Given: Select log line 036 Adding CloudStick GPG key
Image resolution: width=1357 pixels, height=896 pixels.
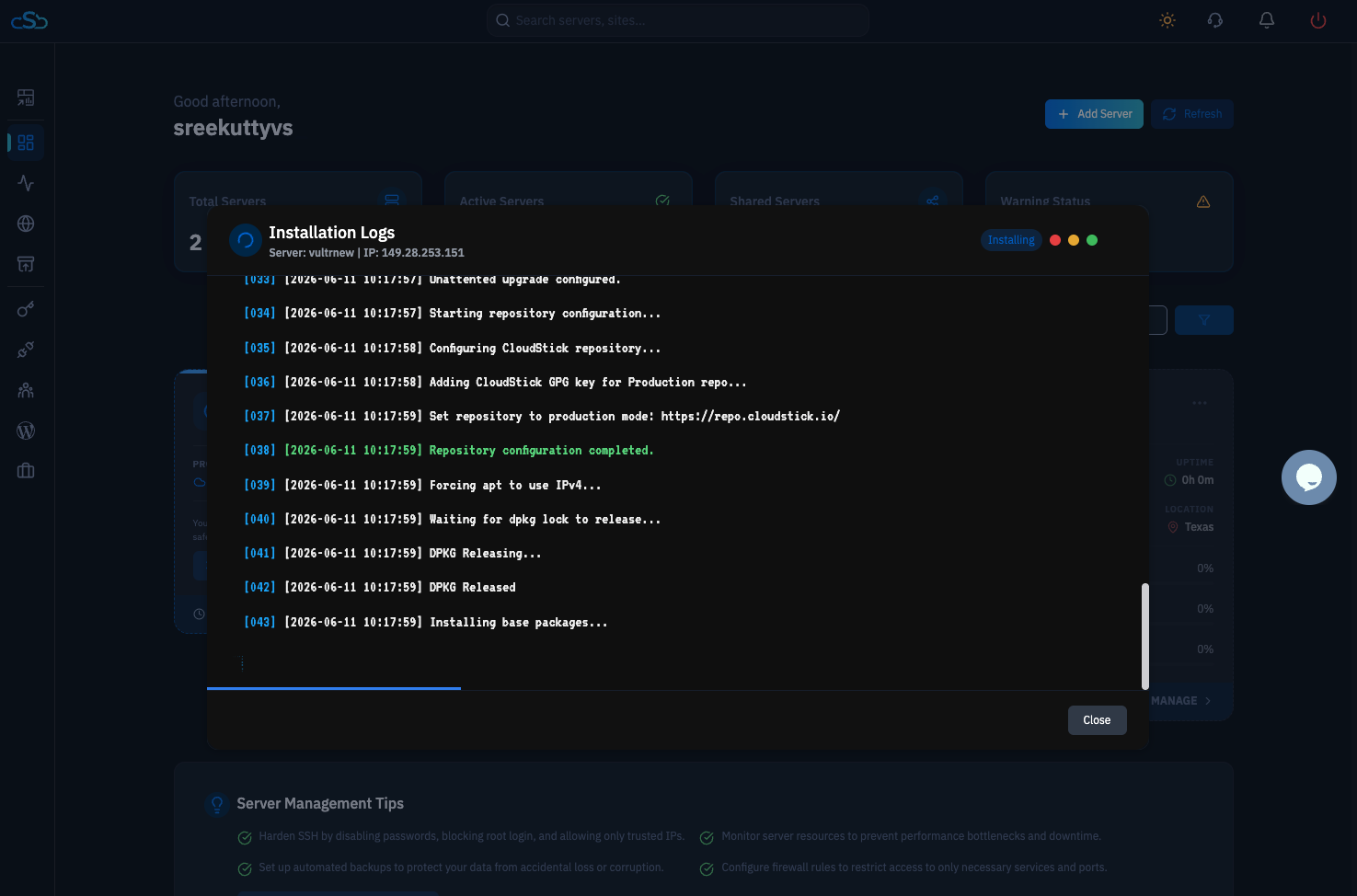Looking at the screenshot, I should (x=495, y=383).
